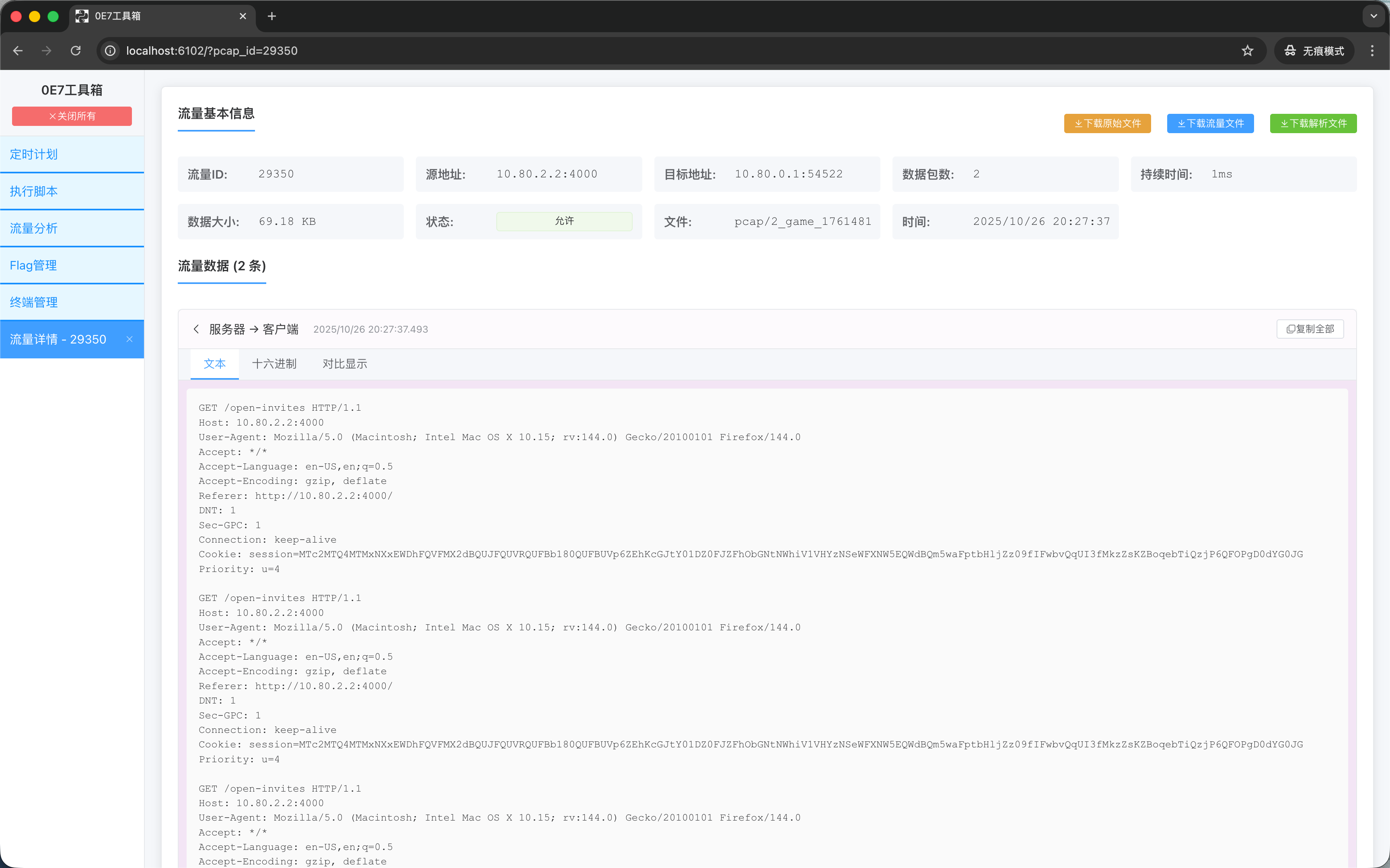This screenshot has width=1390, height=868.
Task: Open 流量分析 in the sidebar
Action: [x=34, y=228]
